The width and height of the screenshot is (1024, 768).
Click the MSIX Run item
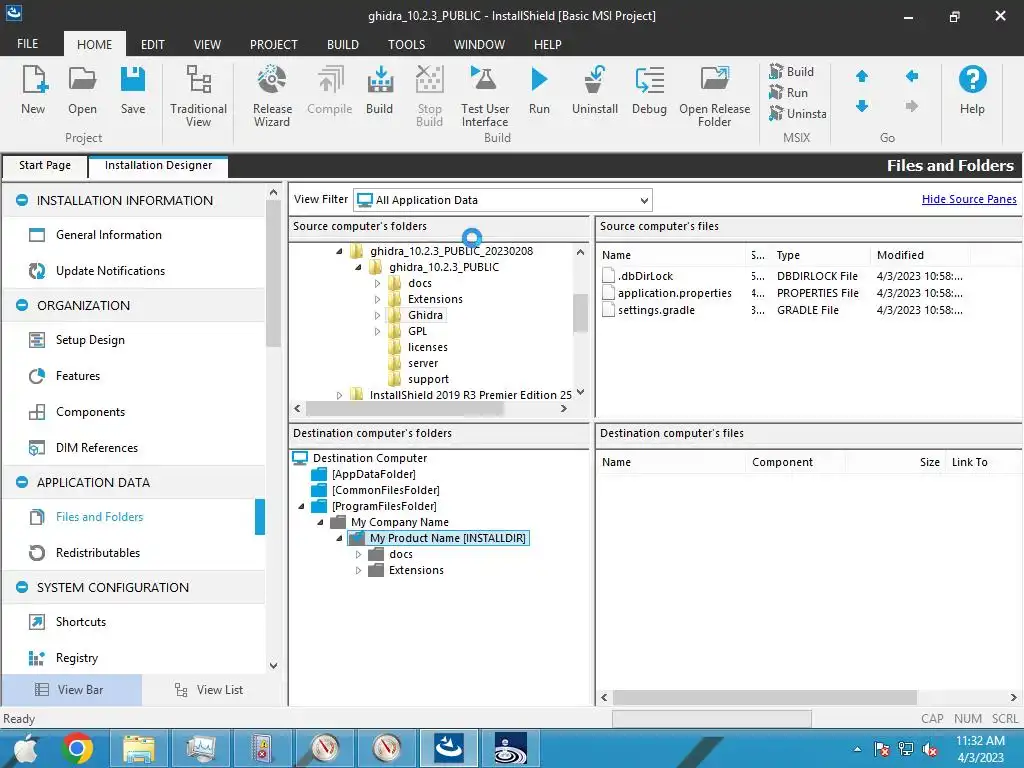pyautogui.click(x=789, y=93)
